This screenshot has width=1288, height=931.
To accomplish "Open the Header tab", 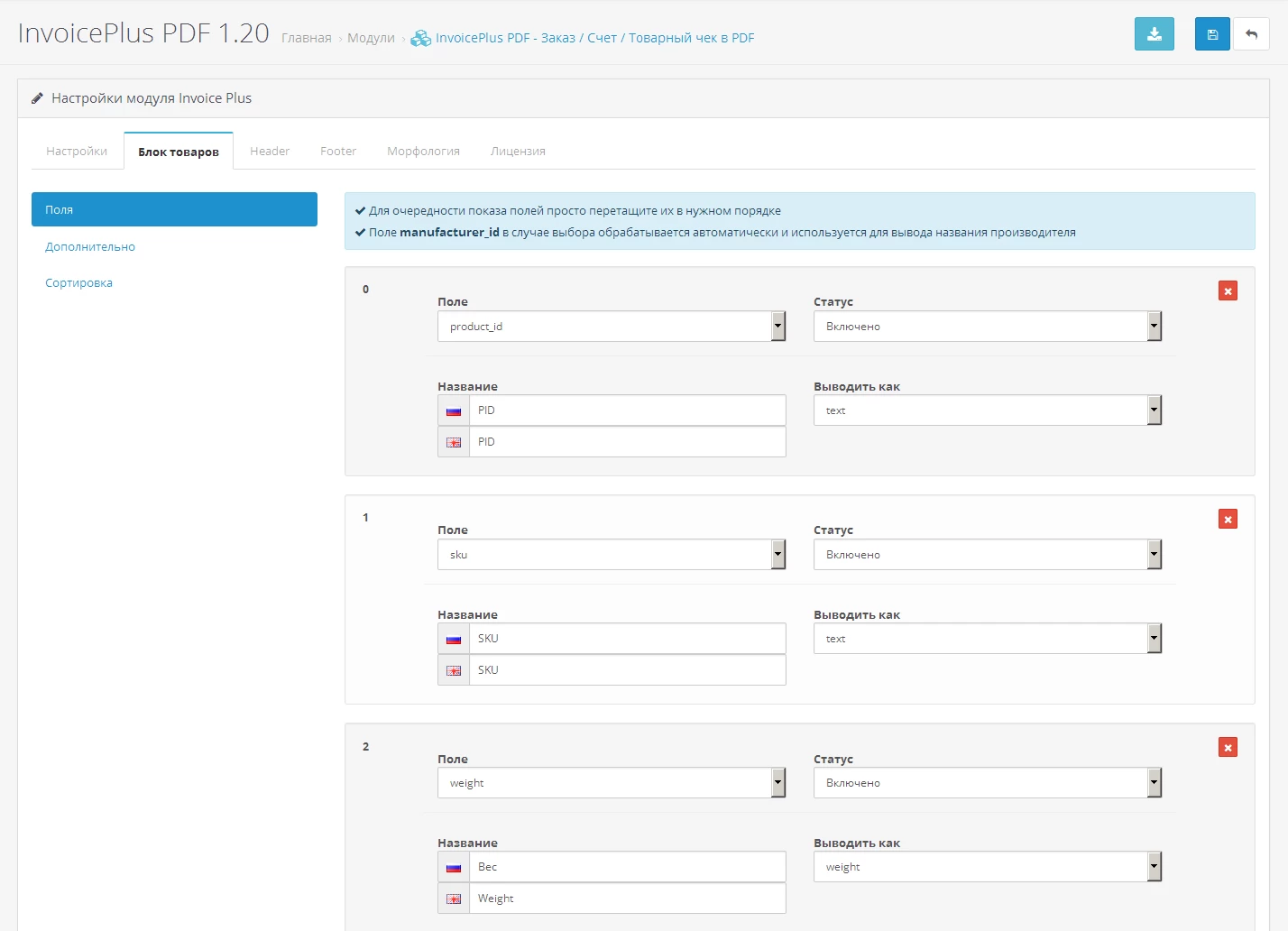I will pyautogui.click(x=270, y=151).
